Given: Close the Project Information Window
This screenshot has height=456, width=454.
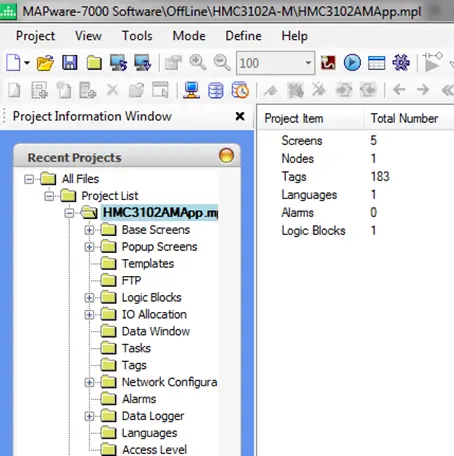Looking at the screenshot, I should [240, 116].
